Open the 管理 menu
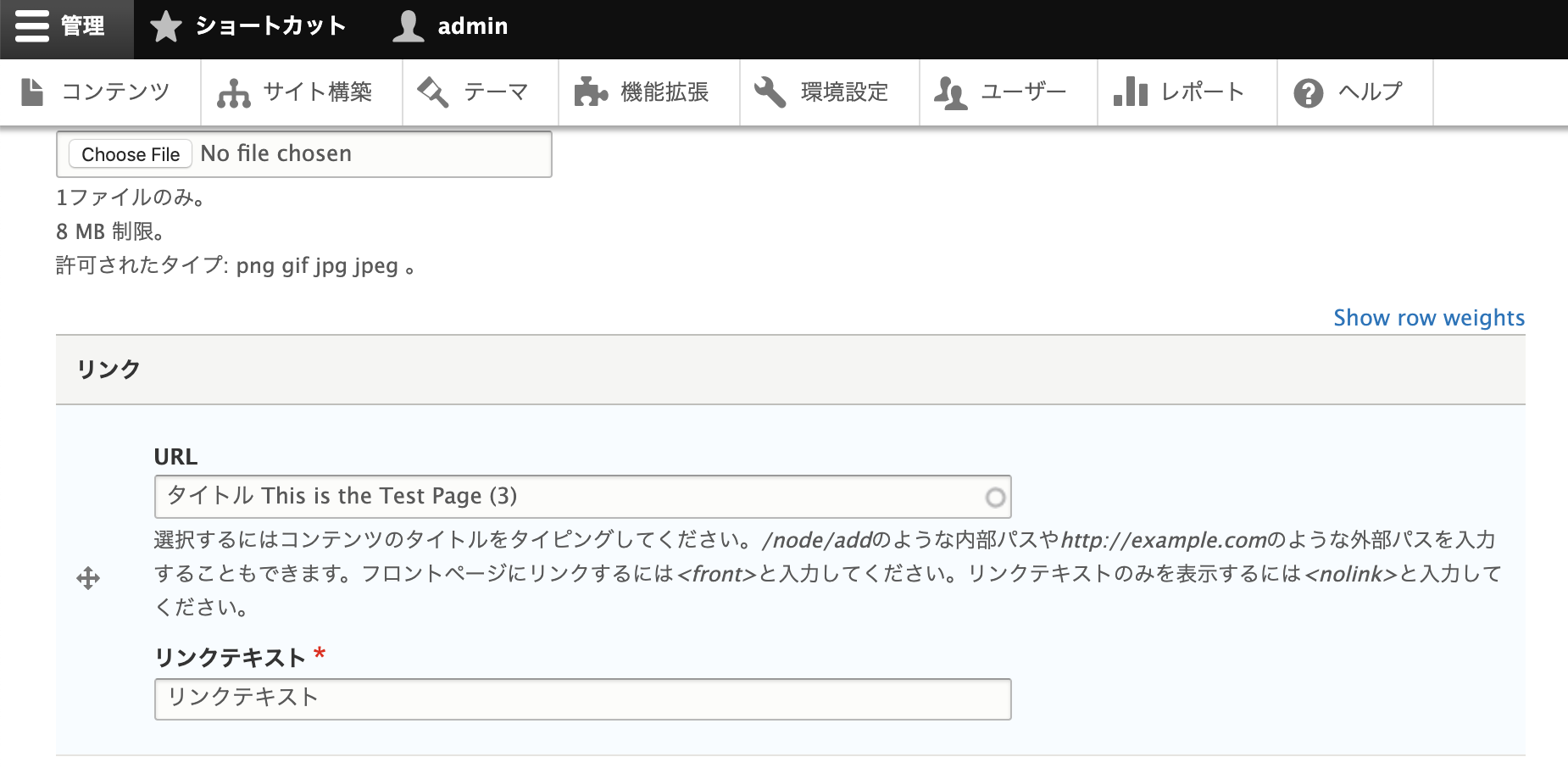The image size is (1568, 768). click(81, 25)
